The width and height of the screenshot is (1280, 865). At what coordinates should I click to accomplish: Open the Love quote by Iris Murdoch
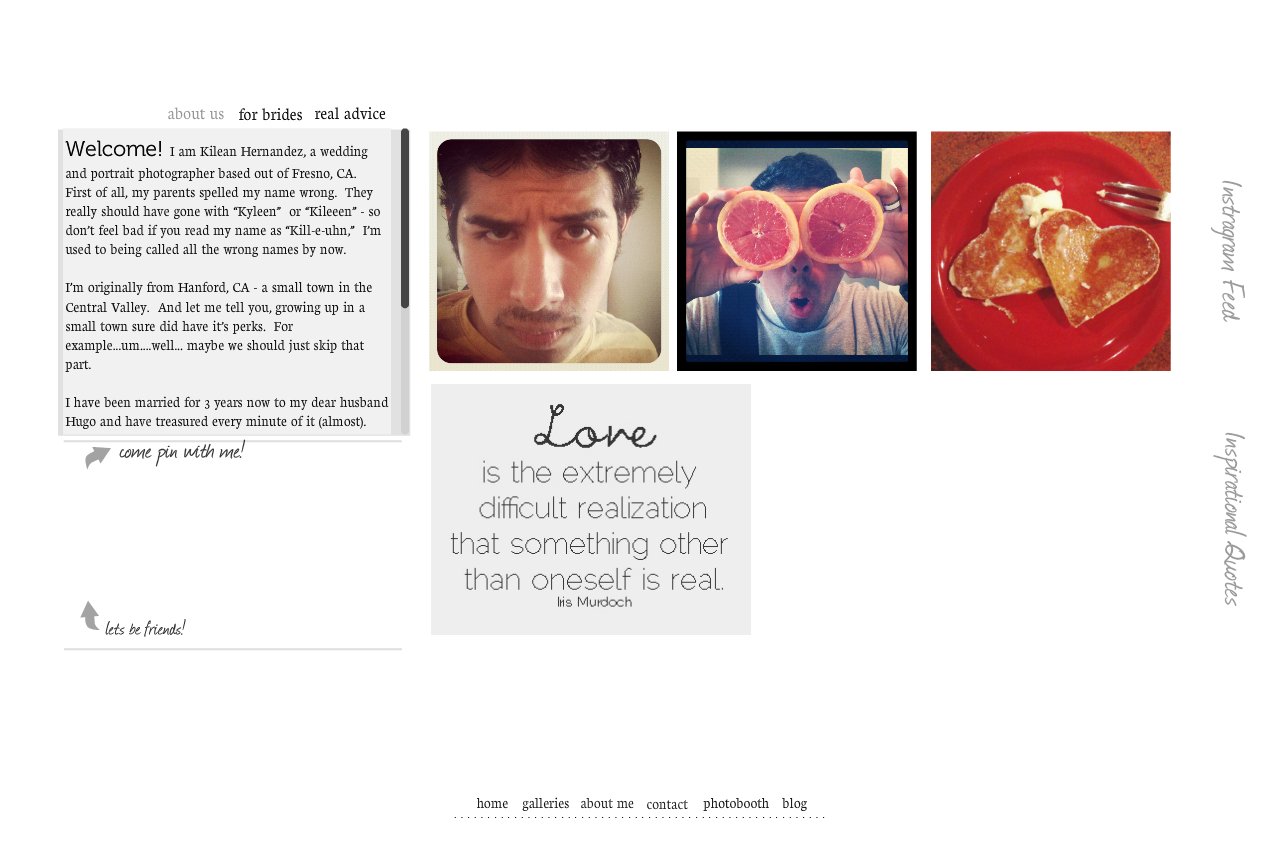[x=591, y=509]
